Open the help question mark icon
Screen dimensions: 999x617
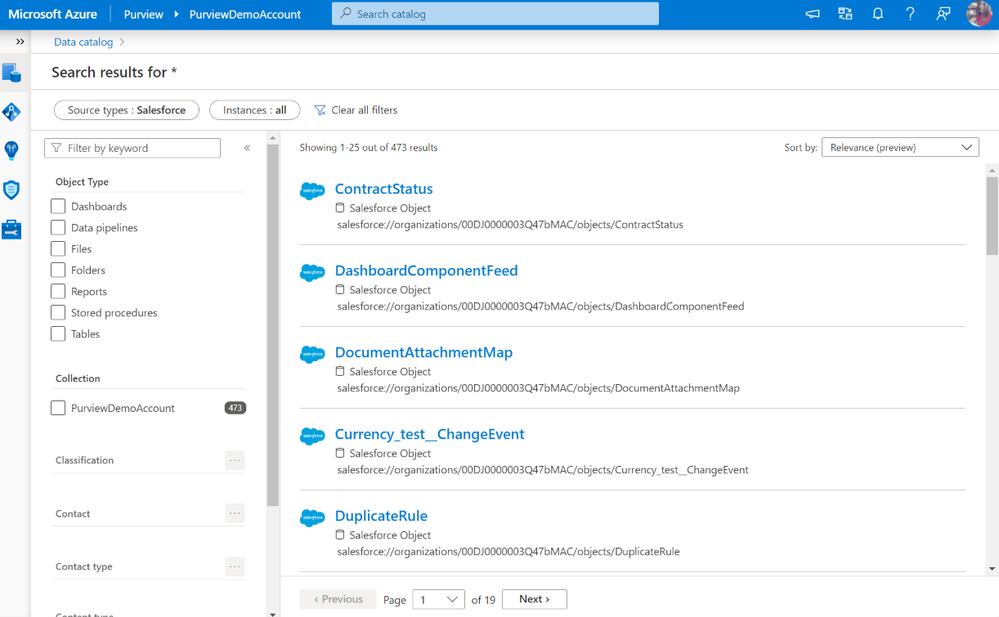tap(910, 13)
